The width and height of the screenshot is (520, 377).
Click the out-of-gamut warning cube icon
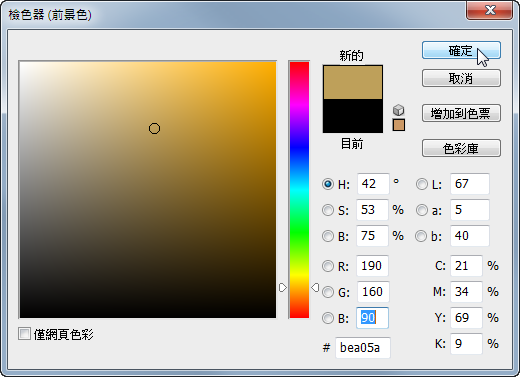399,110
